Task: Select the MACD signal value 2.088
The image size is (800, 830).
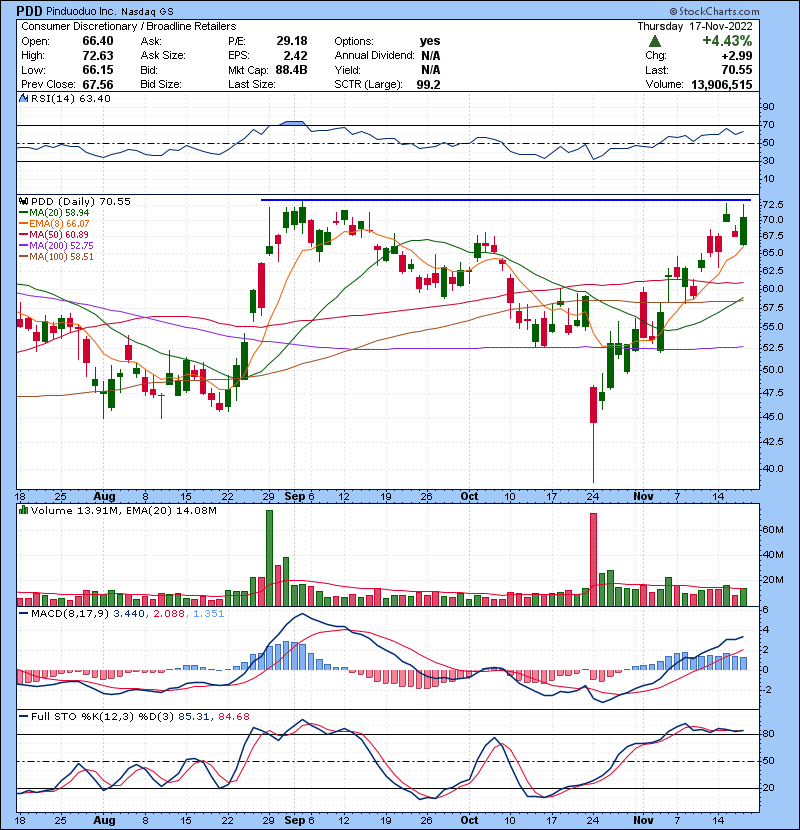Action: [169, 613]
